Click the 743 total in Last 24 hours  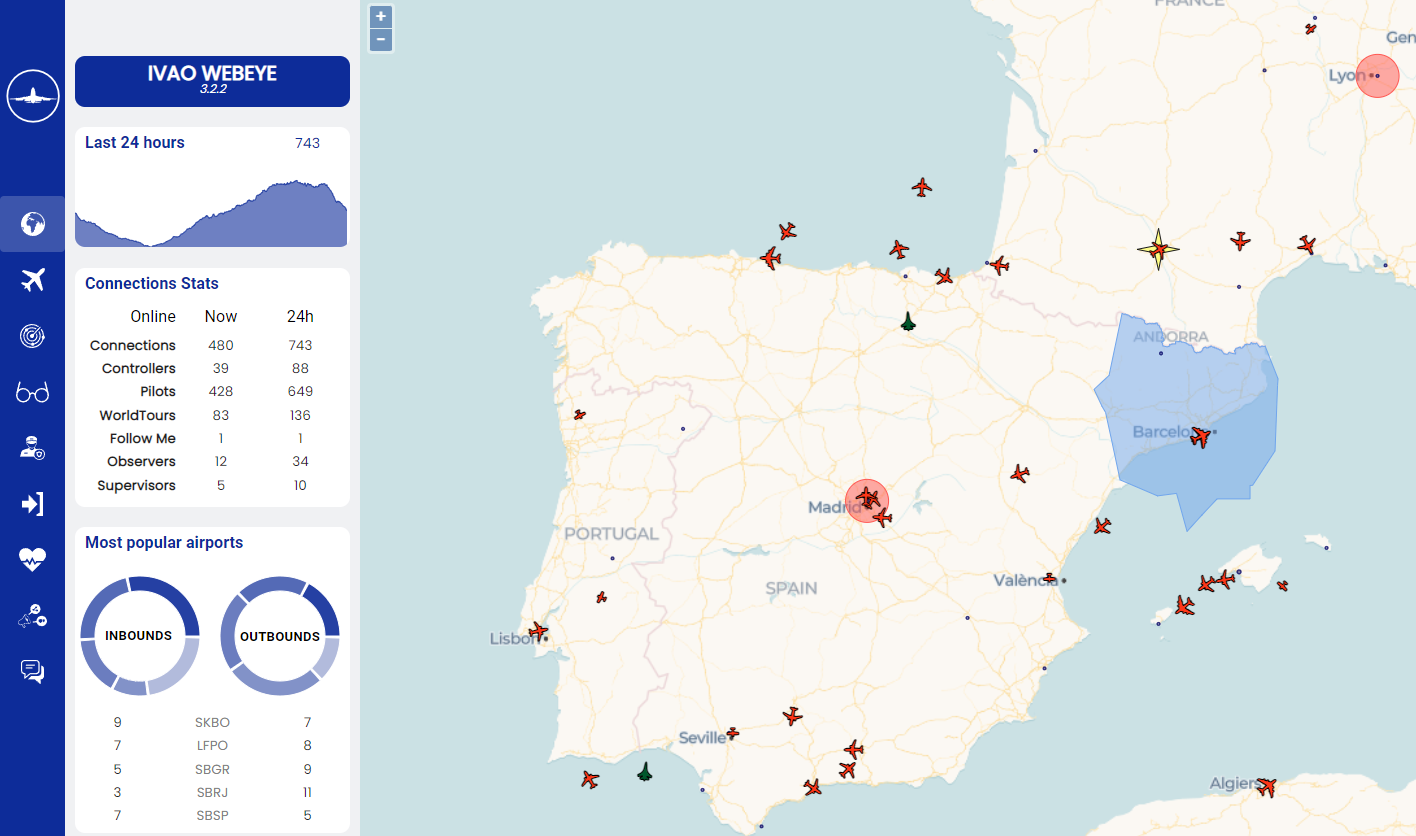[307, 143]
